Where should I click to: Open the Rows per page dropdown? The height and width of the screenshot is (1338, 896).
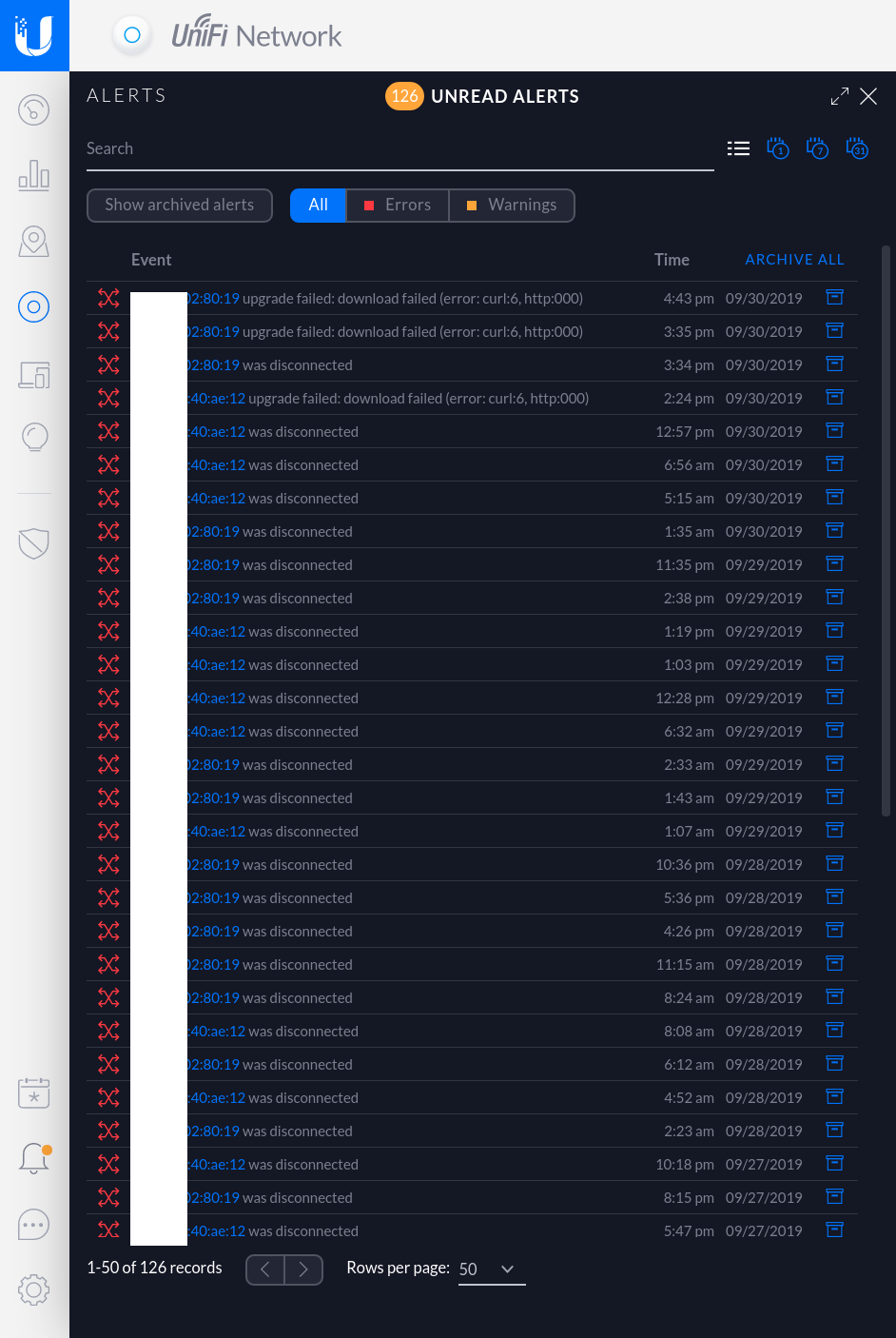491,1269
